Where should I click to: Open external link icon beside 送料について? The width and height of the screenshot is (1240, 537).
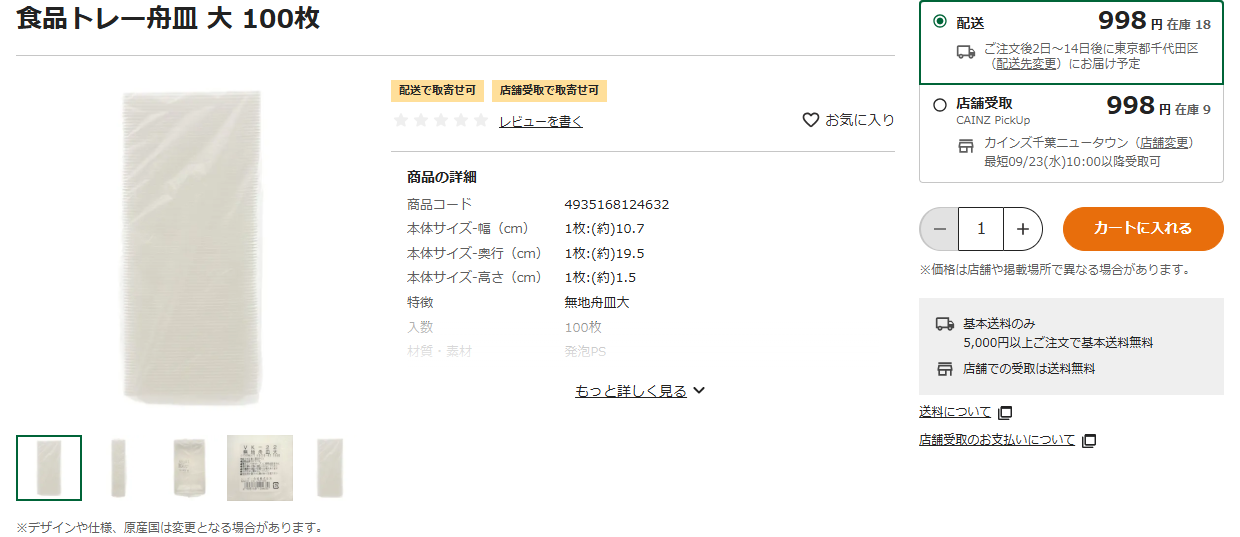tap(1006, 412)
